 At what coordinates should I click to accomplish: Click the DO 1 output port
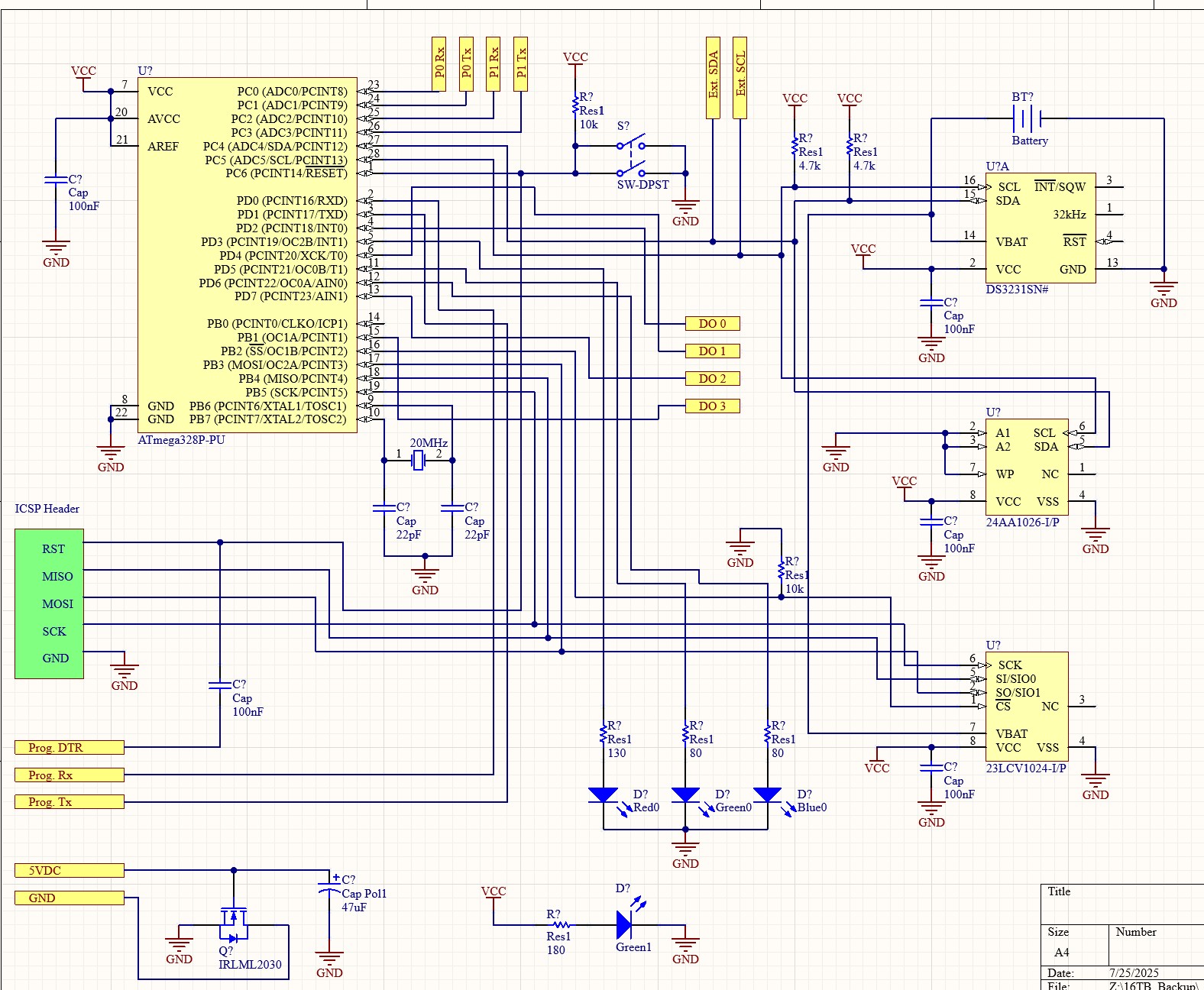(x=712, y=351)
